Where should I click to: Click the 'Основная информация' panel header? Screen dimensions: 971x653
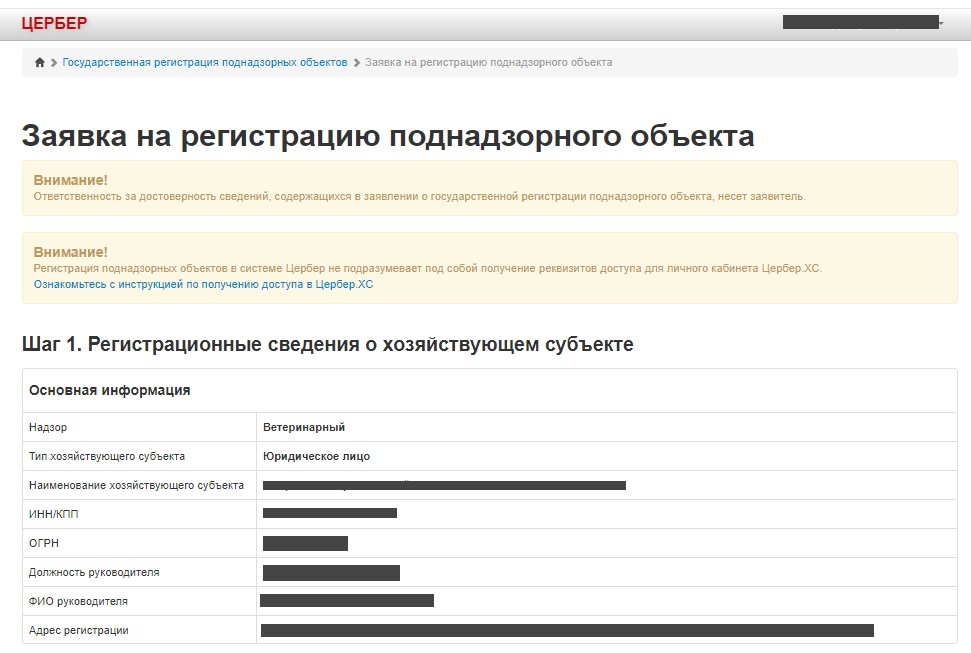pyautogui.click(x=110, y=390)
